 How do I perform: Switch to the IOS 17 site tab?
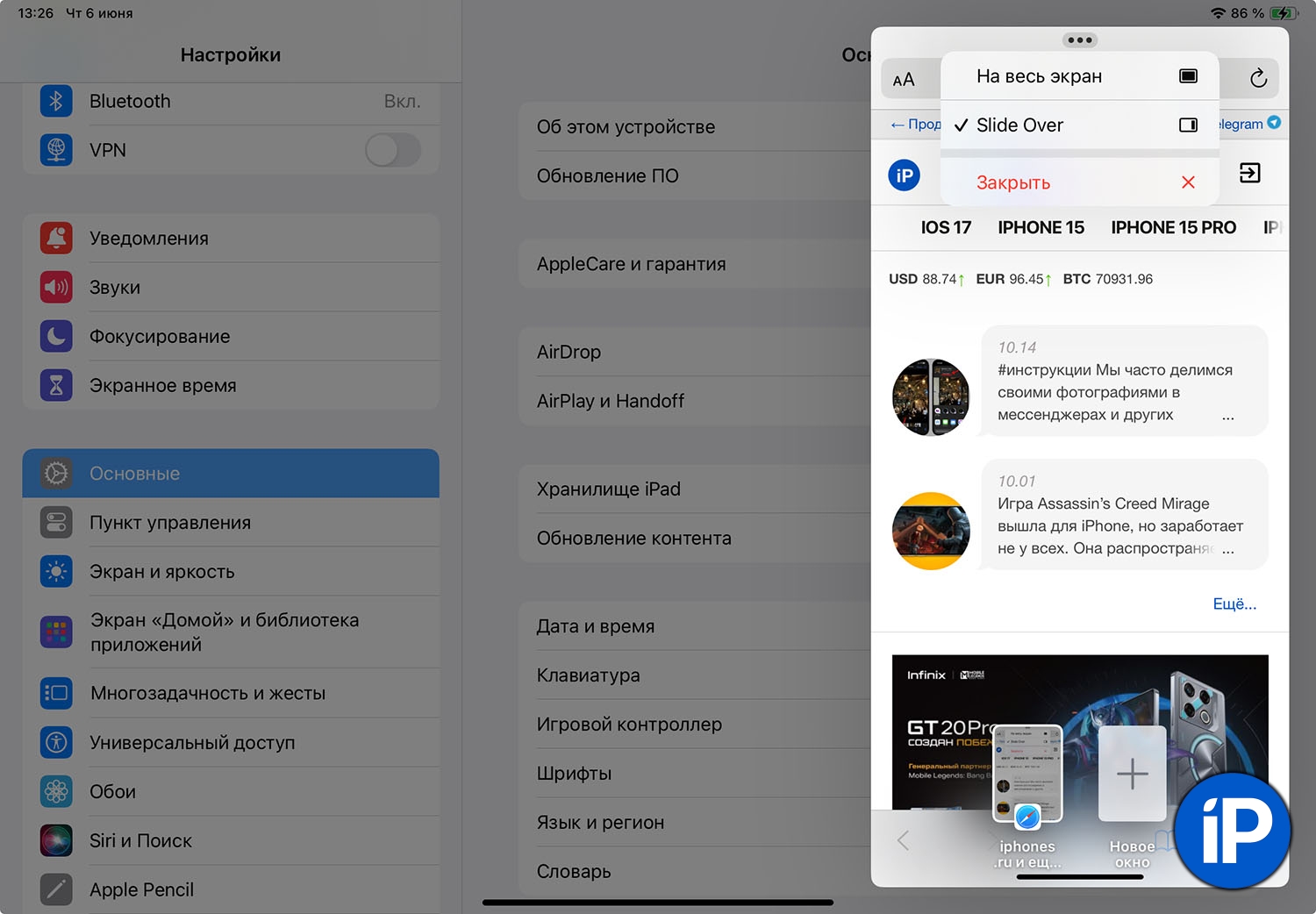946,227
